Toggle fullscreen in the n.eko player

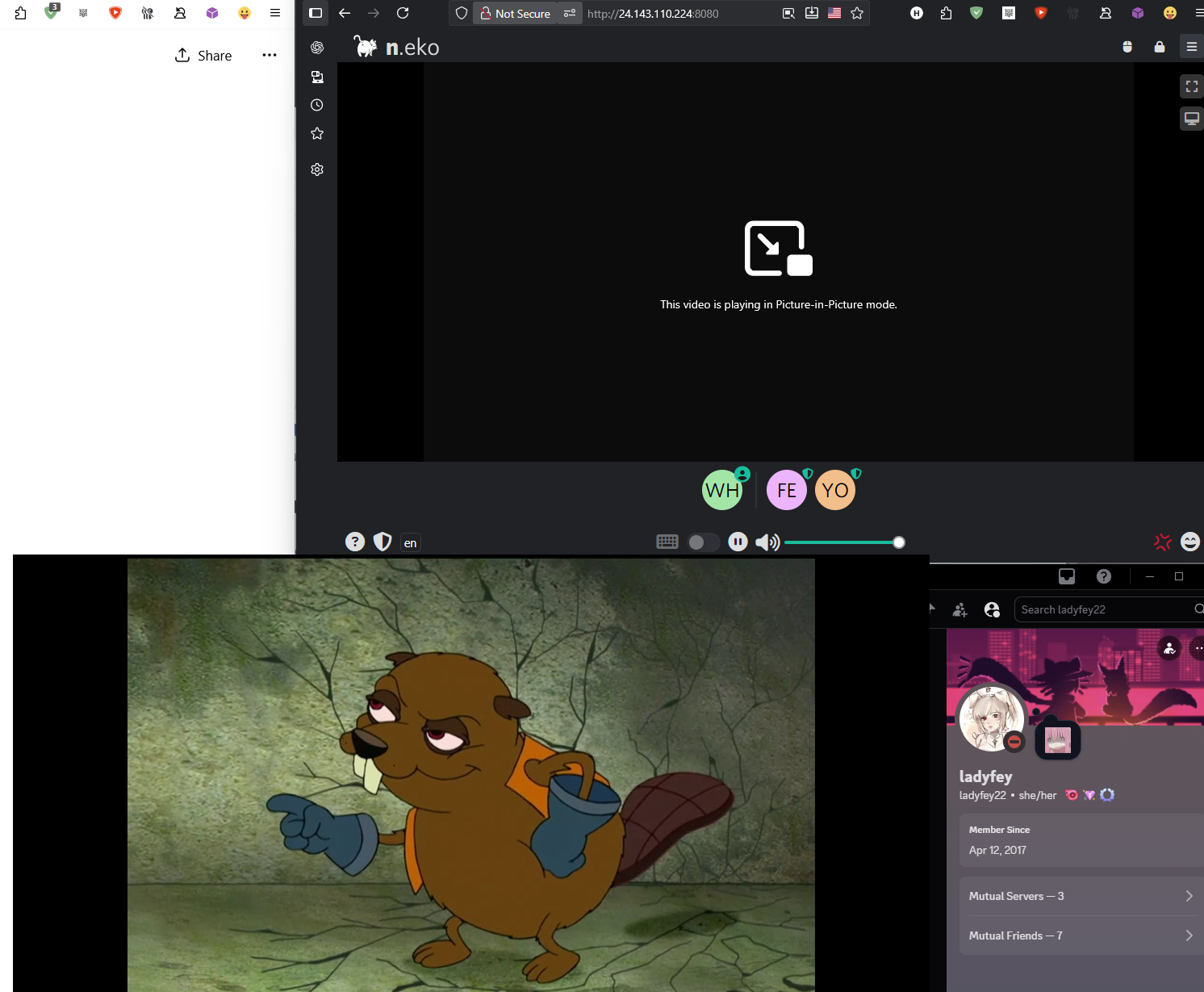(1191, 86)
